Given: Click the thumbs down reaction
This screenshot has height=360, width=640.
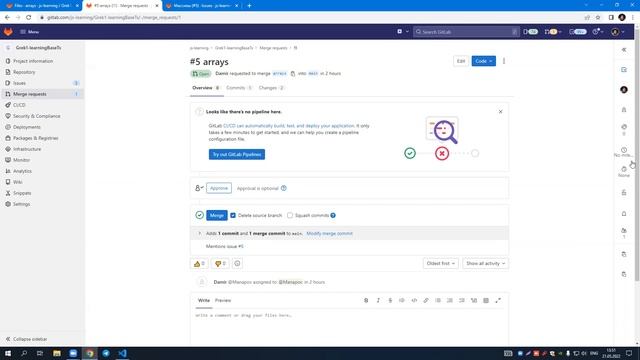Looking at the screenshot, I should pyautogui.click(x=220, y=264).
